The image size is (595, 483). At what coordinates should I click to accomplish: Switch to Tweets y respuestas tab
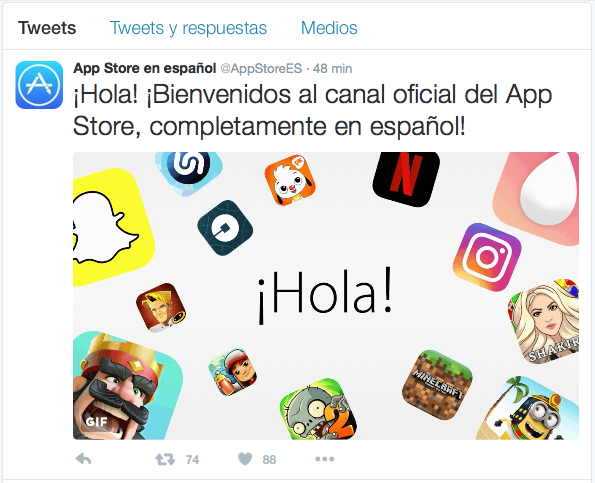(x=188, y=28)
